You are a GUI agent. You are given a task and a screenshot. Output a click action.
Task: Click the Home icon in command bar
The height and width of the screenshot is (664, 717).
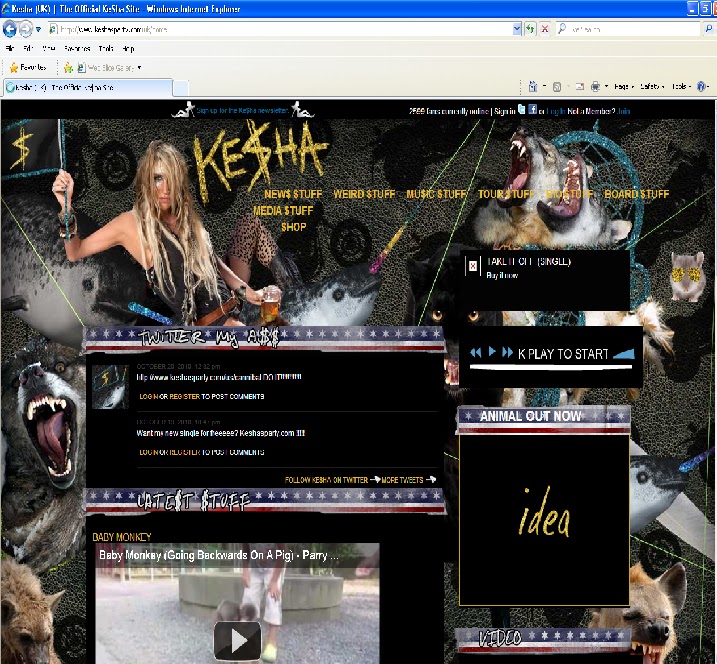533,86
